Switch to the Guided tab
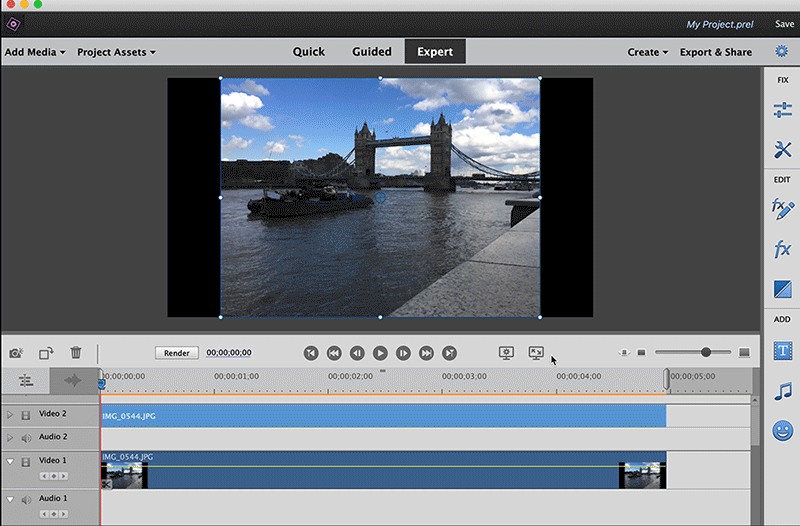This screenshot has height=526, width=800. (x=372, y=52)
